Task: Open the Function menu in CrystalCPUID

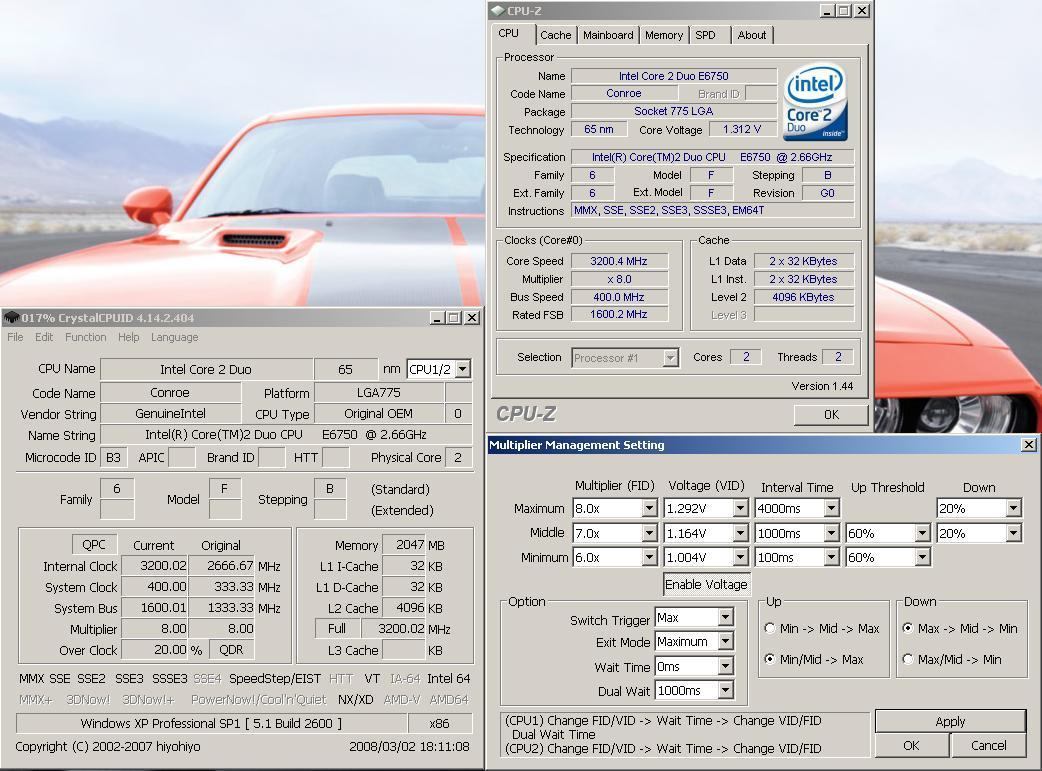Action: coord(86,337)
